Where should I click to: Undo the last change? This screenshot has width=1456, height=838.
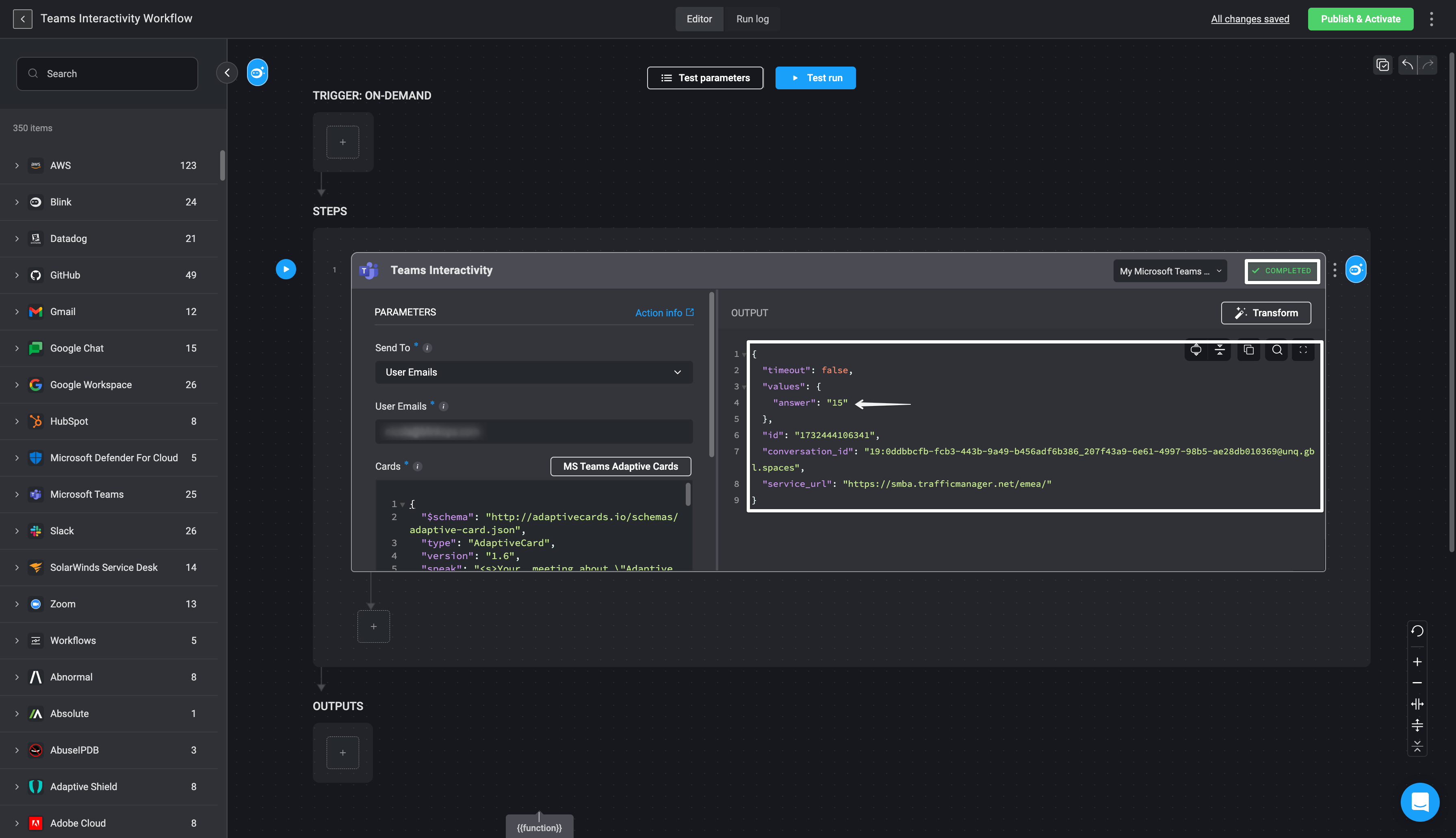point(1407,65)
